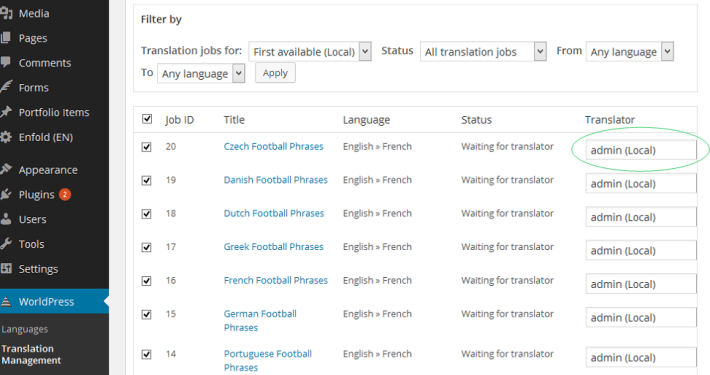Click the Title column header

click(x=234, y=120)
